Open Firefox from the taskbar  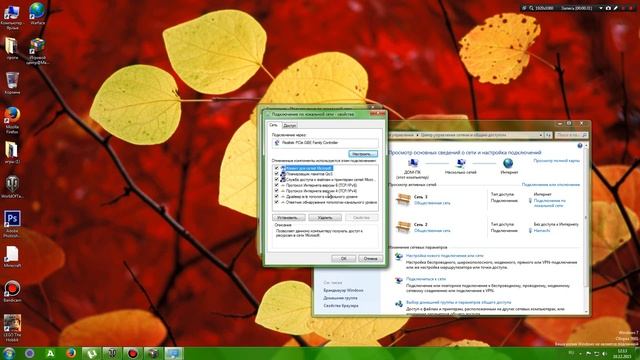71,353
